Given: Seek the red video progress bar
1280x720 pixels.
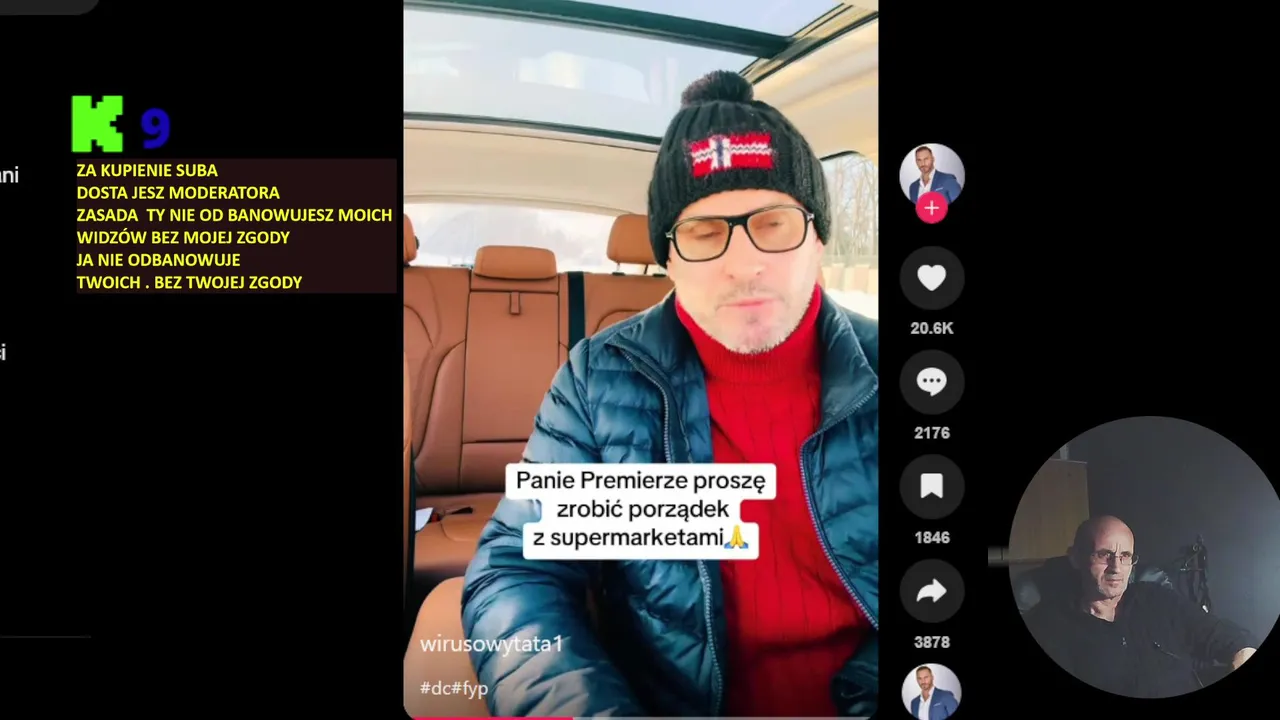Looking at the screenshot, I should coord(640,717).
